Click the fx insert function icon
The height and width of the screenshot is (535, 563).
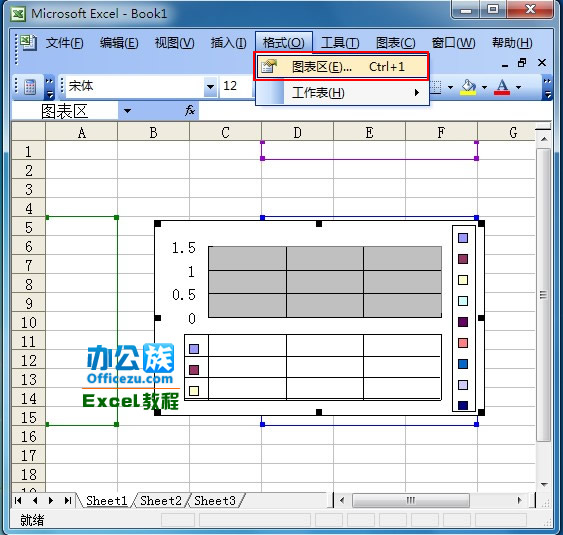pos(190,111)
